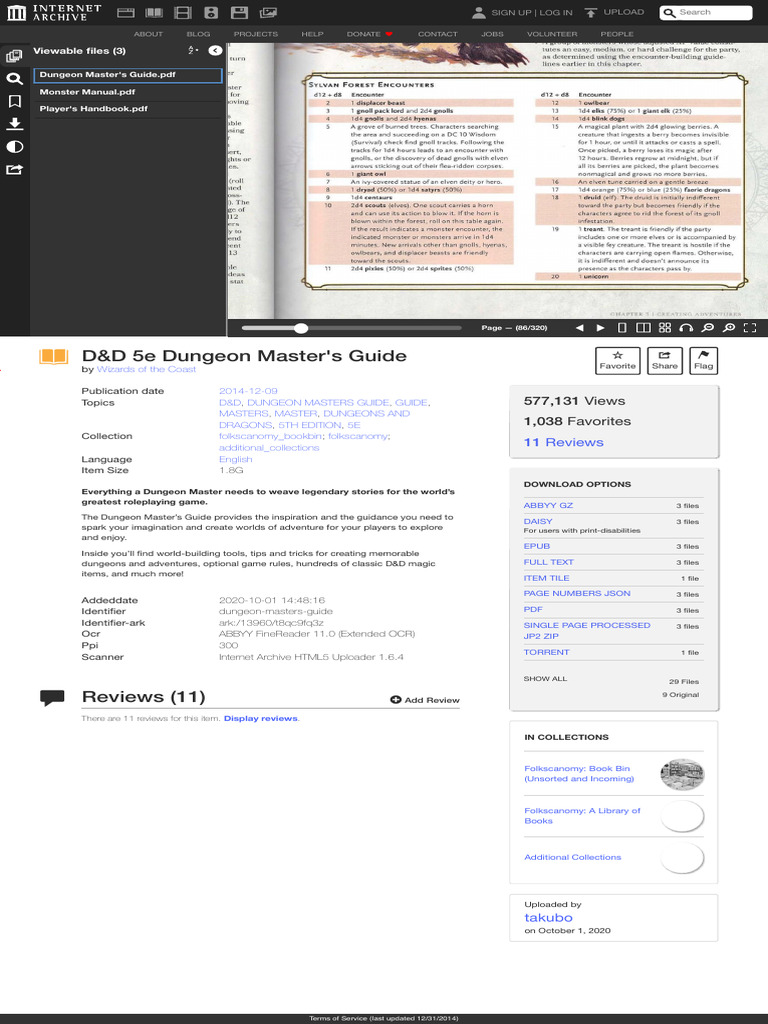Click the upload arrow icon
The height and width of the screenshot is (1024, 768).
(x=591, y=12)
